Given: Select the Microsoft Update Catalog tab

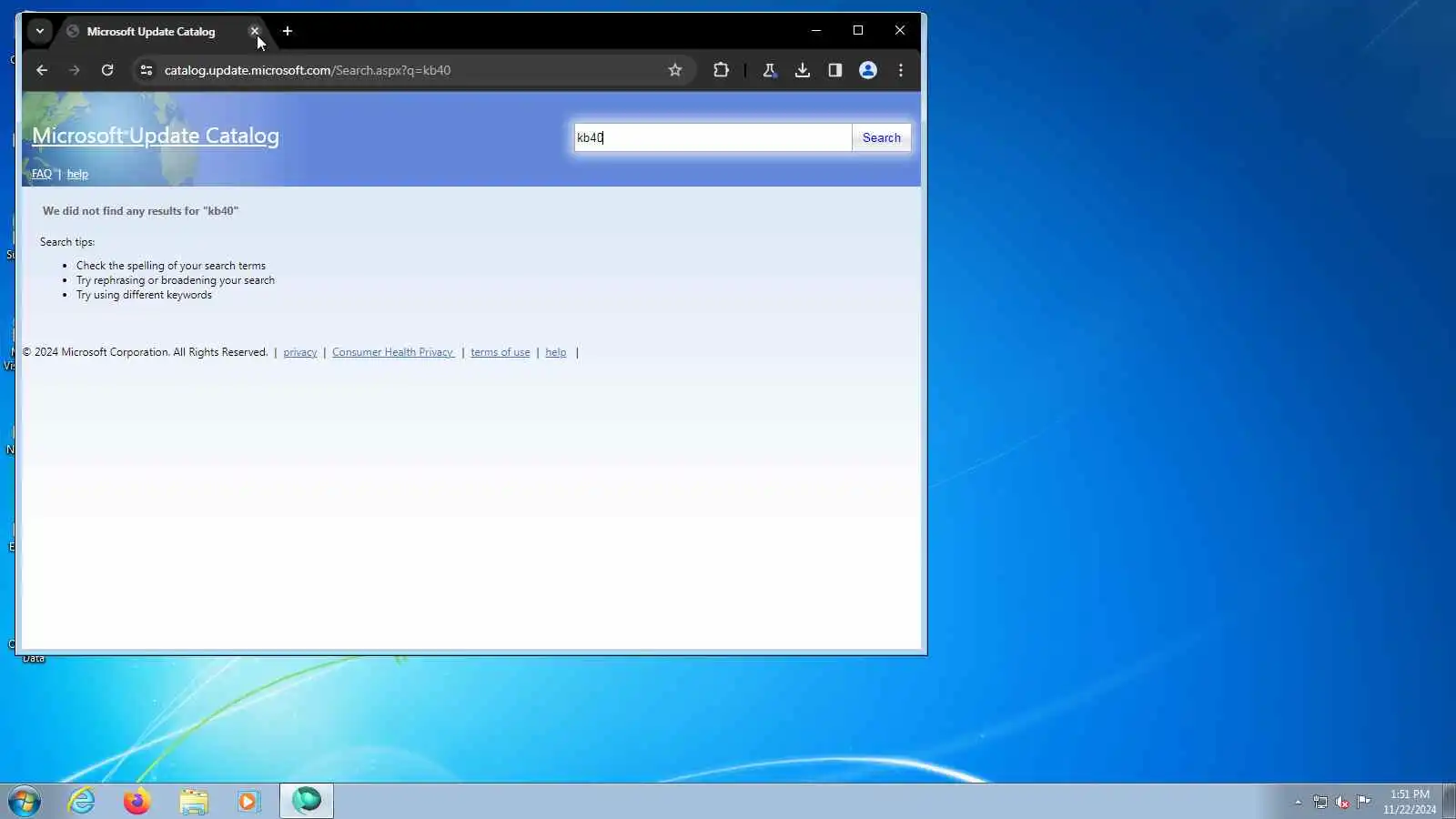Looking at the screenshot, I should click(x=151, y=31).
